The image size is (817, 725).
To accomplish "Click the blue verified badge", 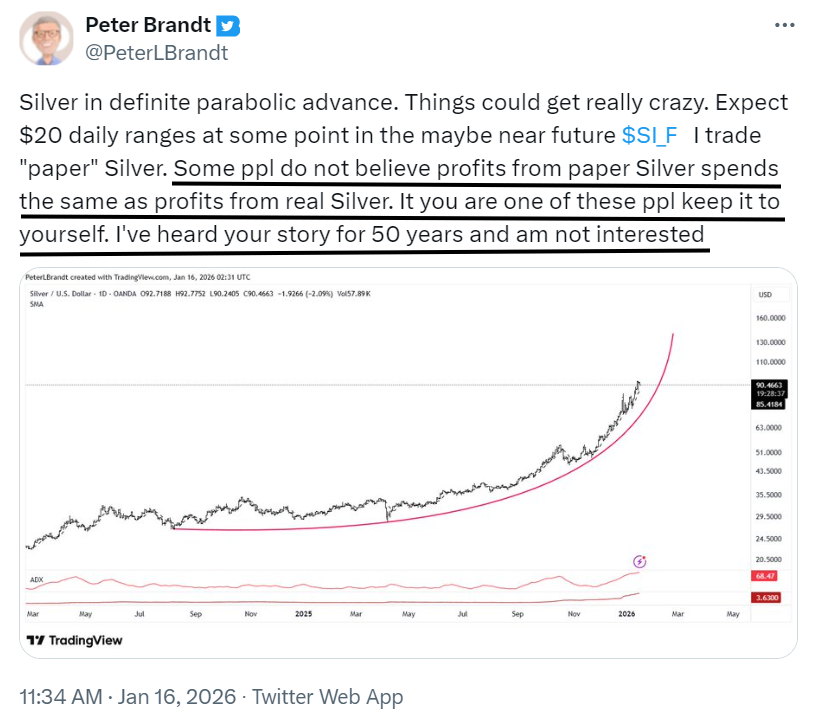I will (229, 26).
